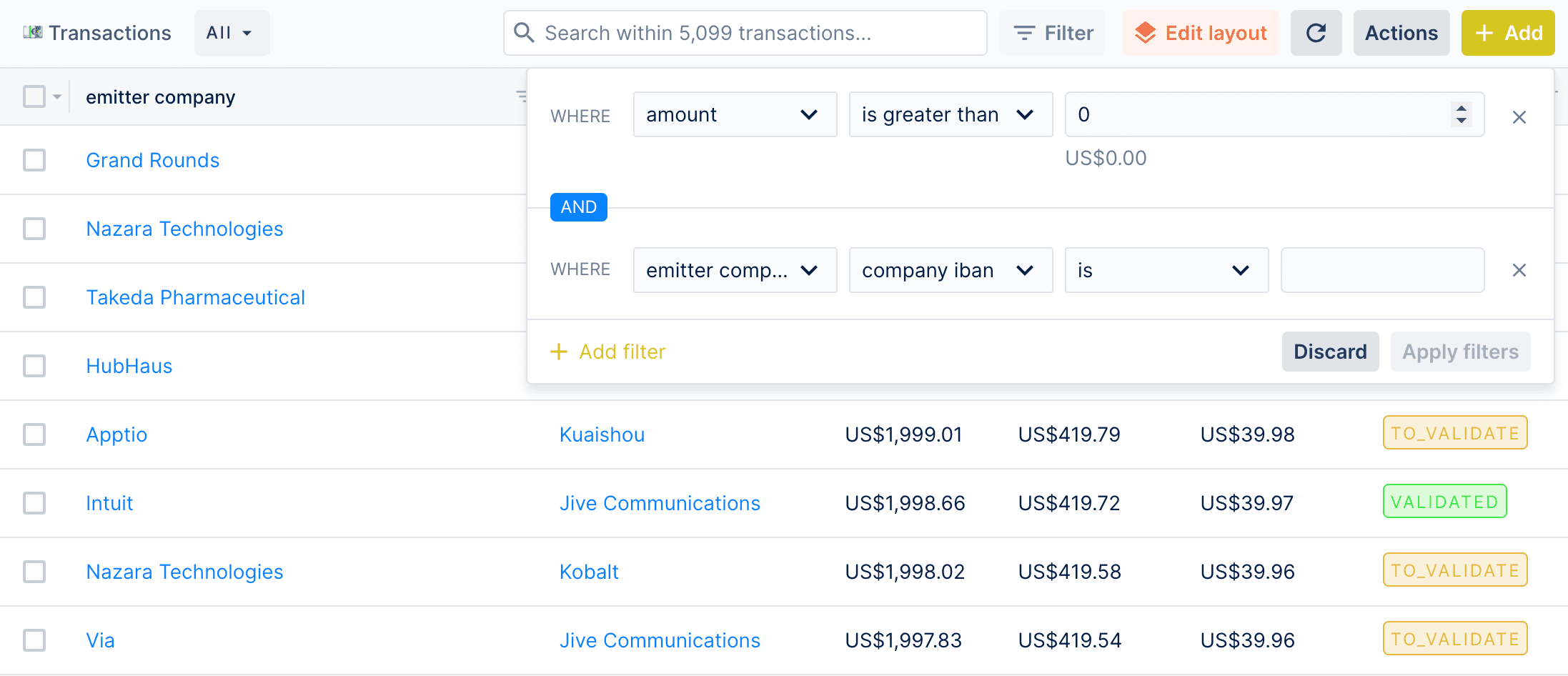Click the yellow Add button

tap(1508, 33)
